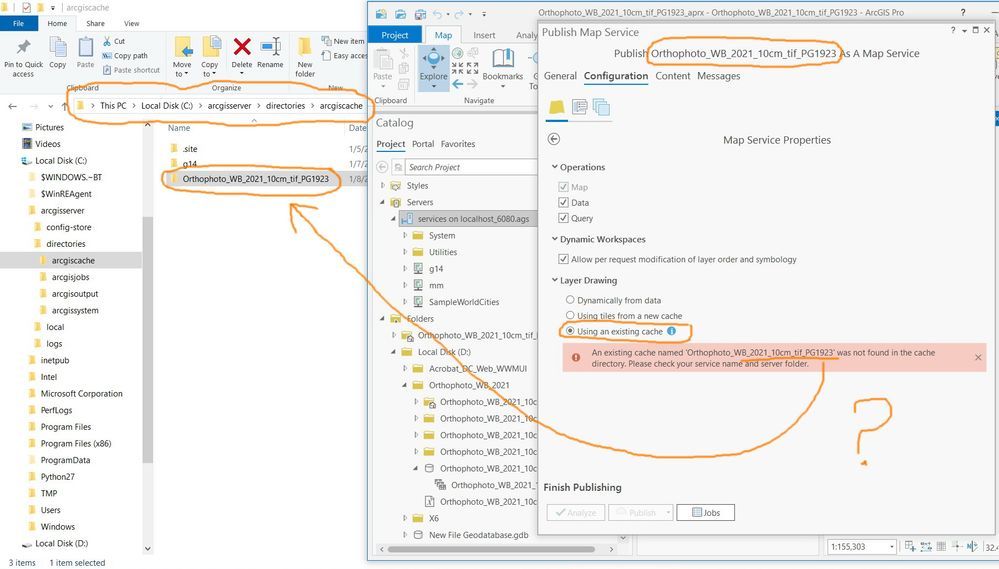Expand SampleWorldCities service node
Image resolution: width=999 pixels, height=569 pixels.
click(x=405, y=301)
